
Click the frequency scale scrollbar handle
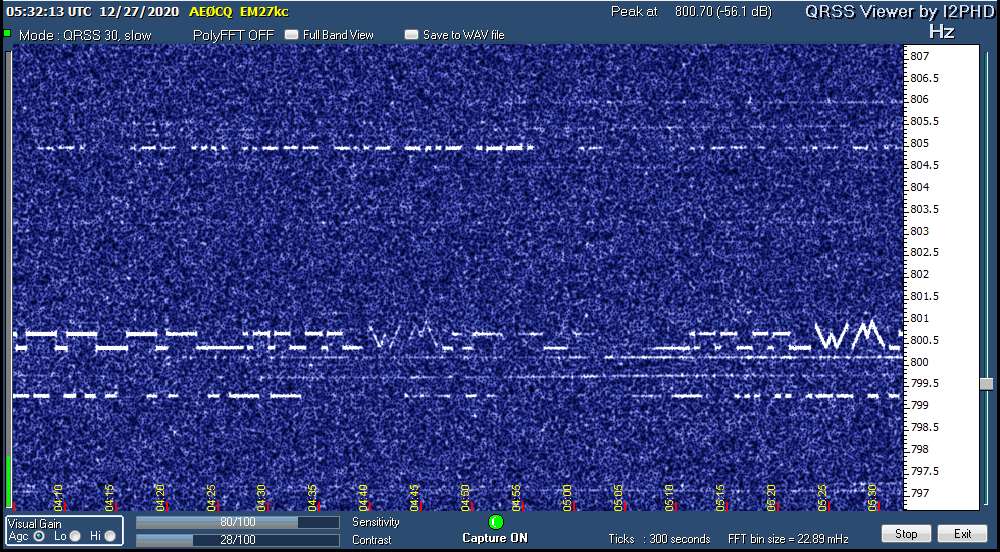click(987, 384)
